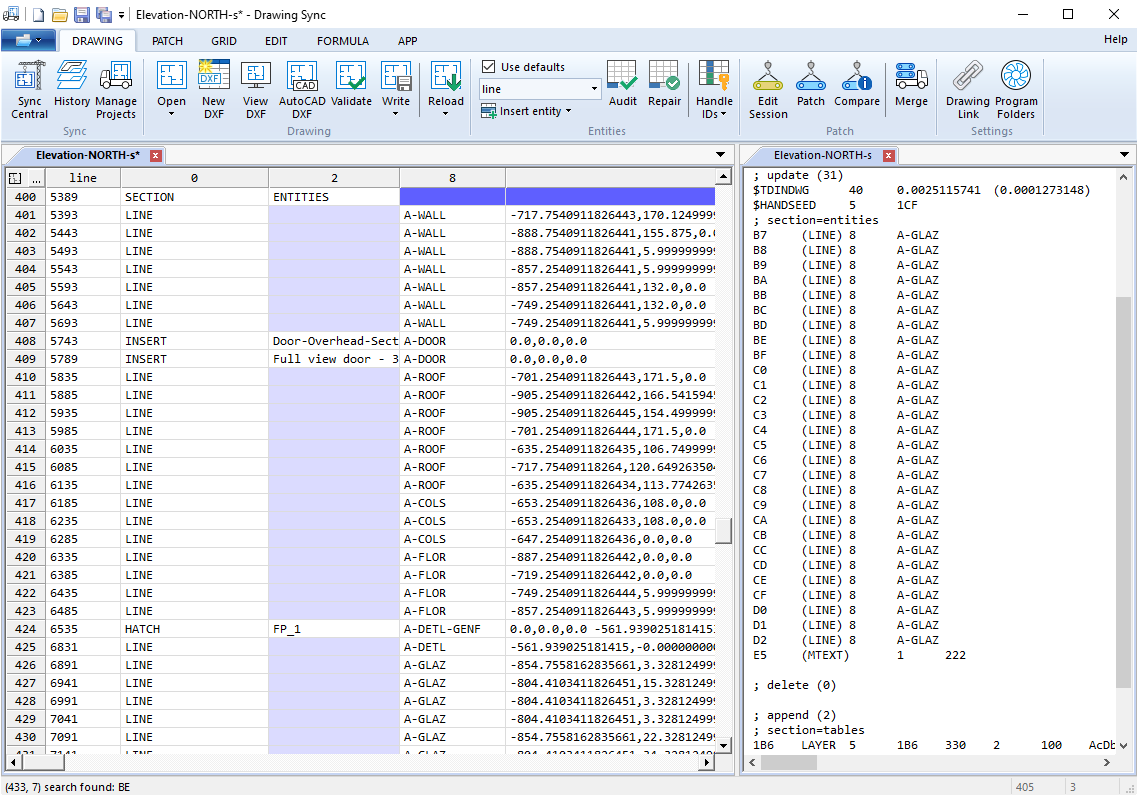Switch to the FORMULA ribbon tab
This screenshot has height=796, width=1138.
coord(343,41)
